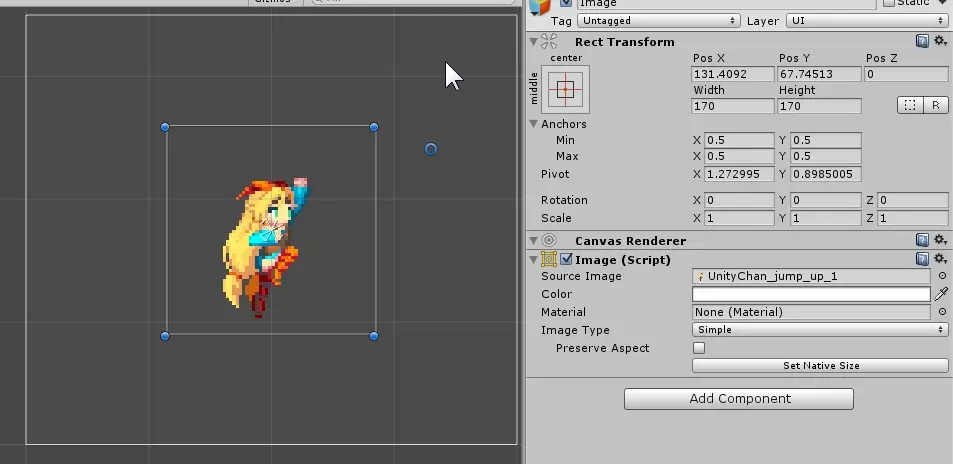Toggle blueprint mode button in Rect Transform
The height and width of the screenshot is (464, 953).
click(910, 105)
